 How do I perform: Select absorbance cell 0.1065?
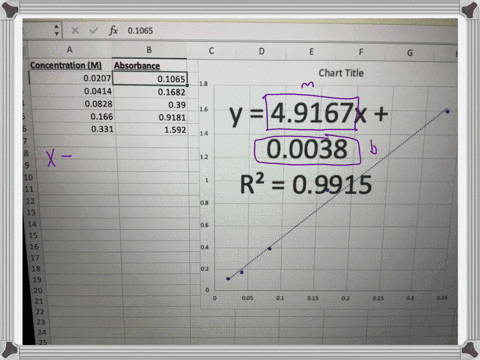click(x=150, y=79)
